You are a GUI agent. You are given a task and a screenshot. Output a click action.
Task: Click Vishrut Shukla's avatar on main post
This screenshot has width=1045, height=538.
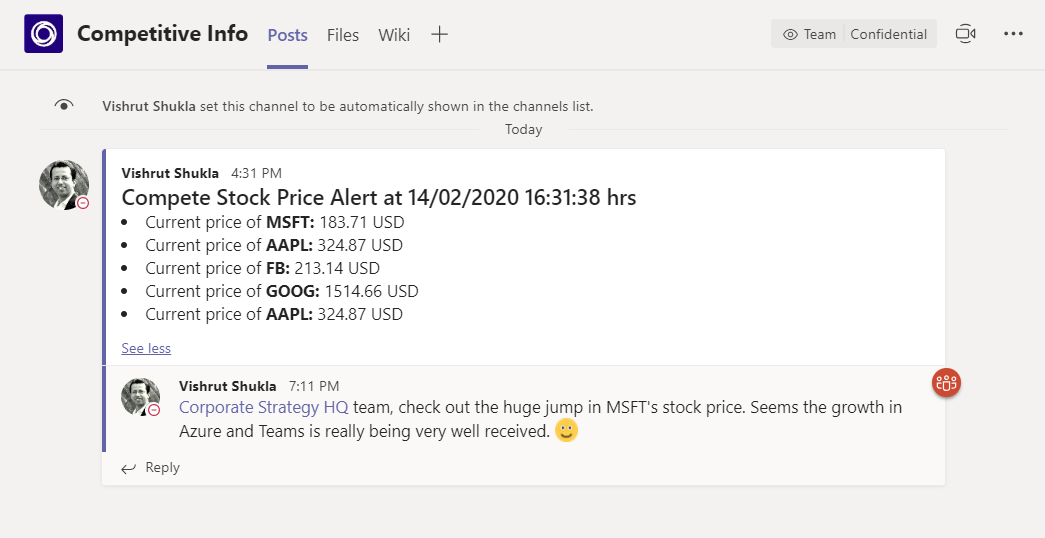pyautogui.click(x=64, y=184)
